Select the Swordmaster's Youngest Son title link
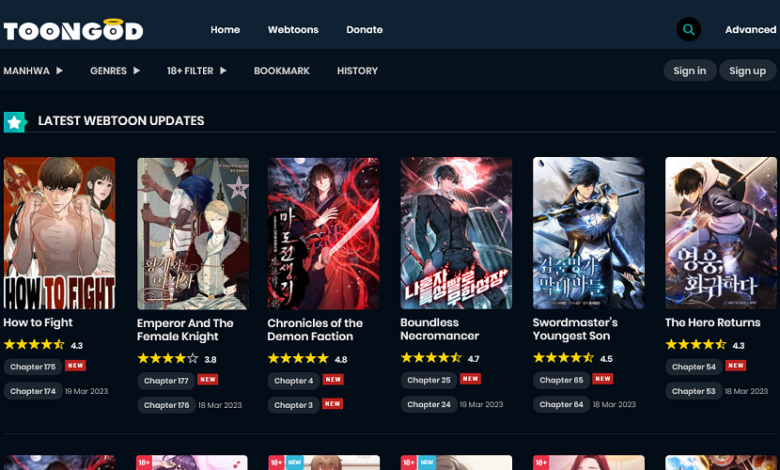 575,329
